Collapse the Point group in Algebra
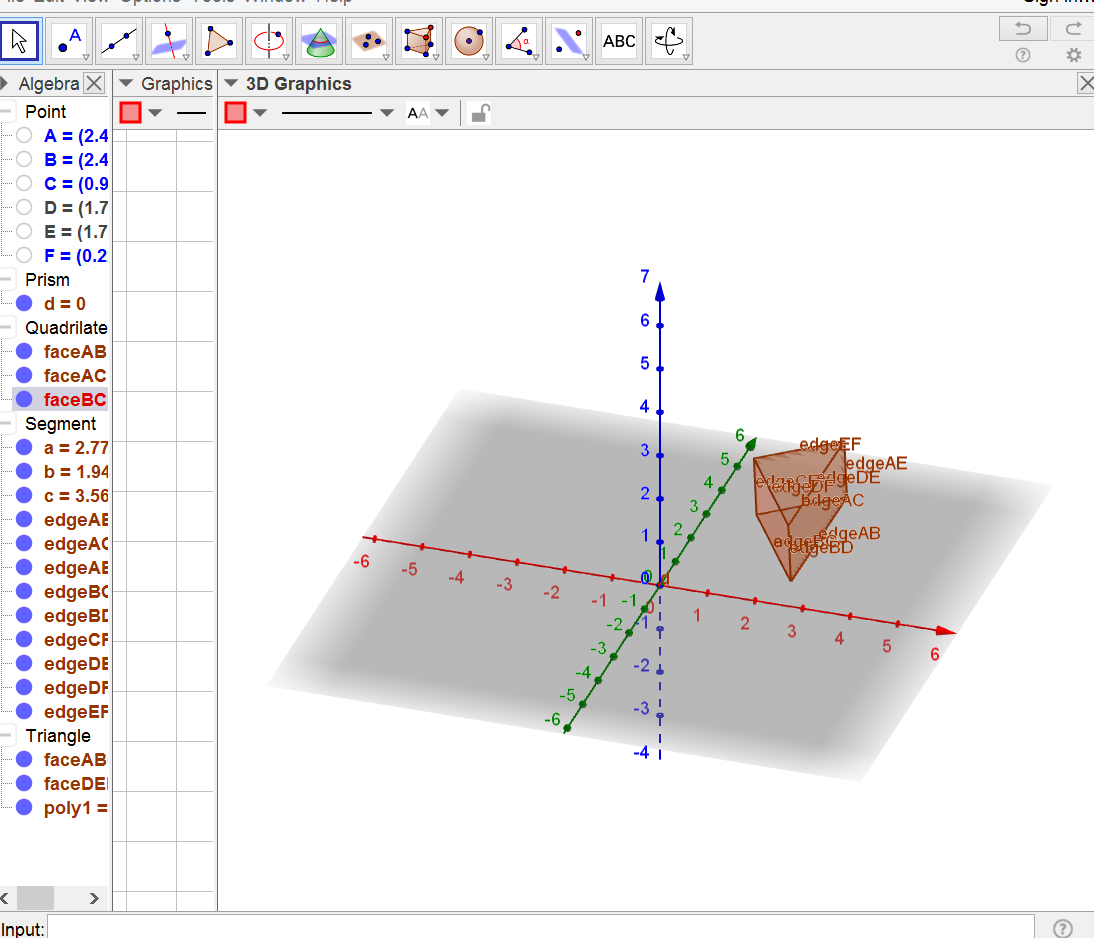The image size is (1094, 938). point(8,112)
